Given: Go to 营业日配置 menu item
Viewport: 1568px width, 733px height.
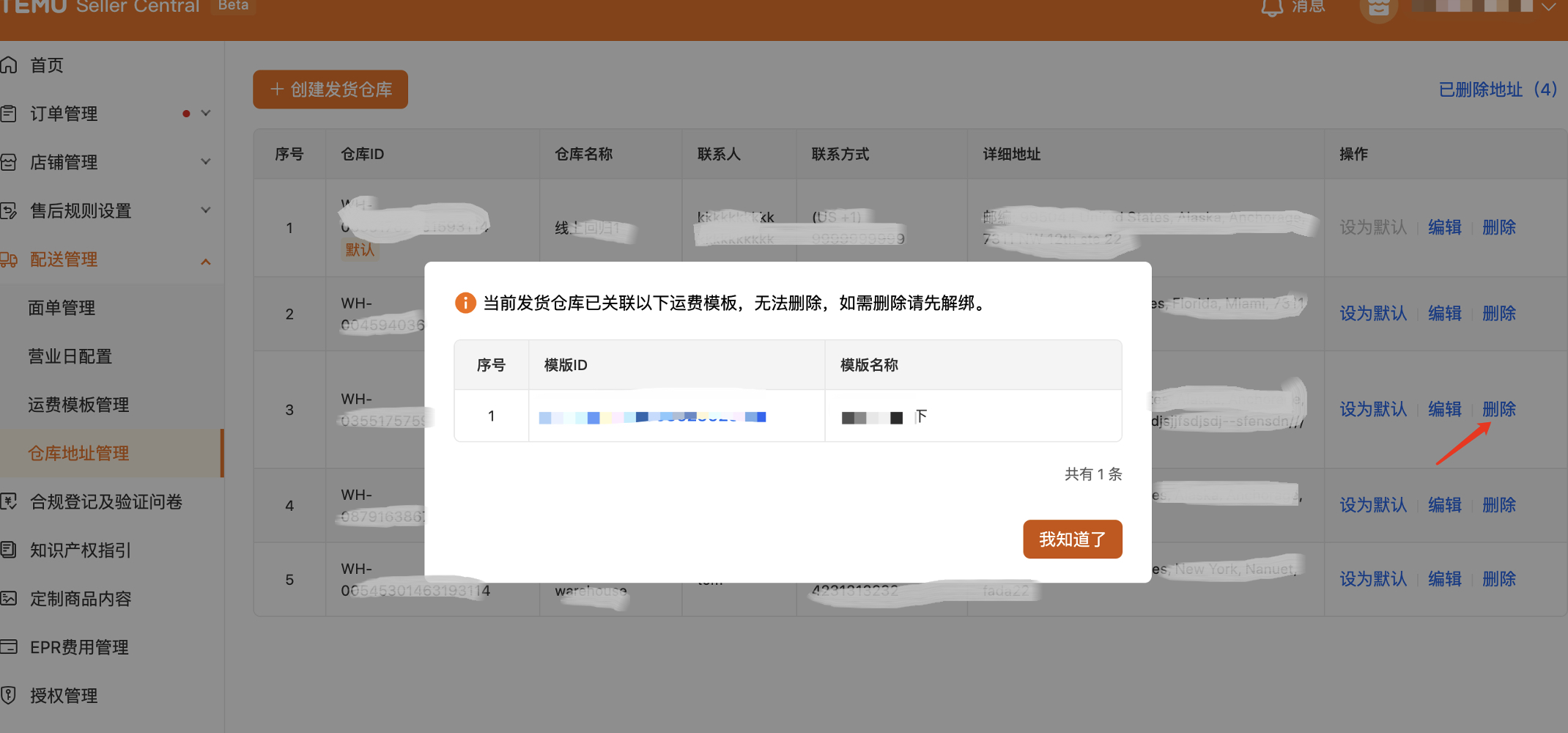Looking at the screenshot, I should tap(70, 356).
